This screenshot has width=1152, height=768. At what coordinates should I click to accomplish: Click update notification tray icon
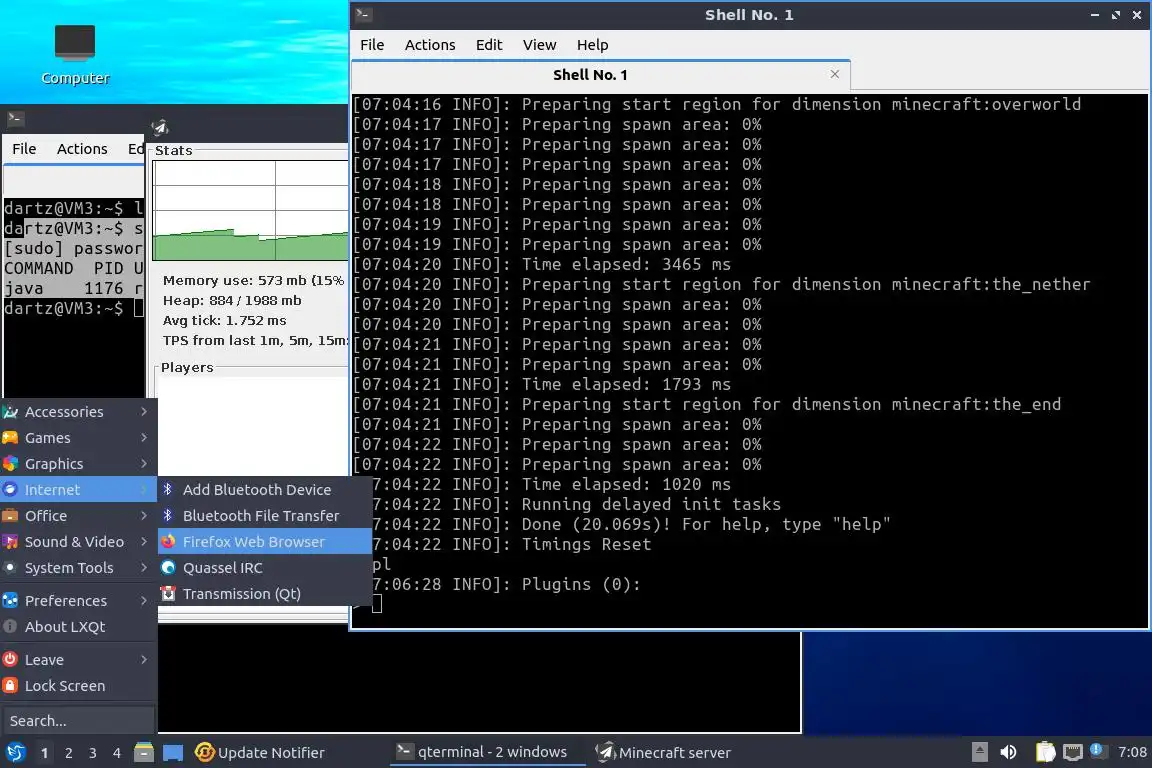click(1096, 750)
